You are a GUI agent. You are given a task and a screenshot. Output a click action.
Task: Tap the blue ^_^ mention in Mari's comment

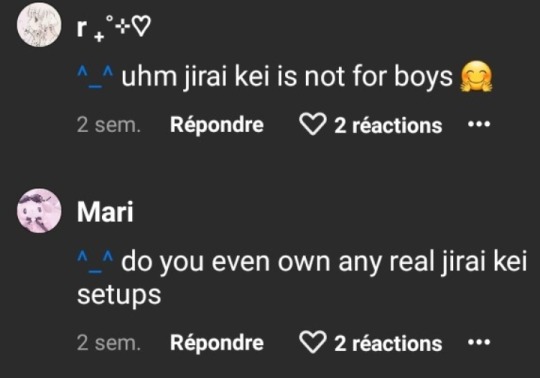95,263
